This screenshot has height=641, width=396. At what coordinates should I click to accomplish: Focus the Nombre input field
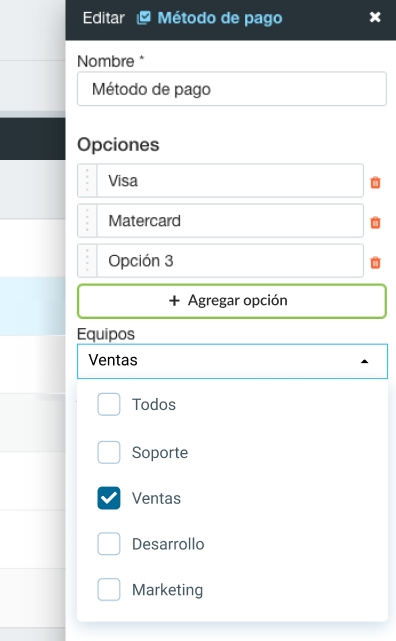tap(232, 89)
